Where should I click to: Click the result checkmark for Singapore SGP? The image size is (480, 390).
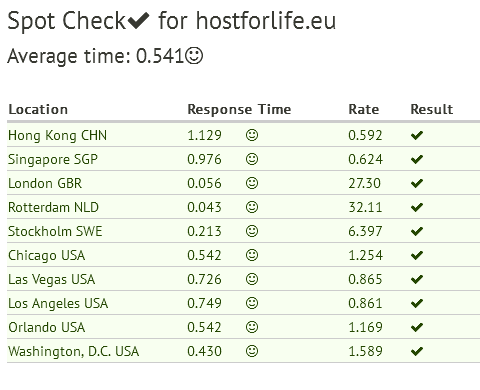tap(417, 159)
